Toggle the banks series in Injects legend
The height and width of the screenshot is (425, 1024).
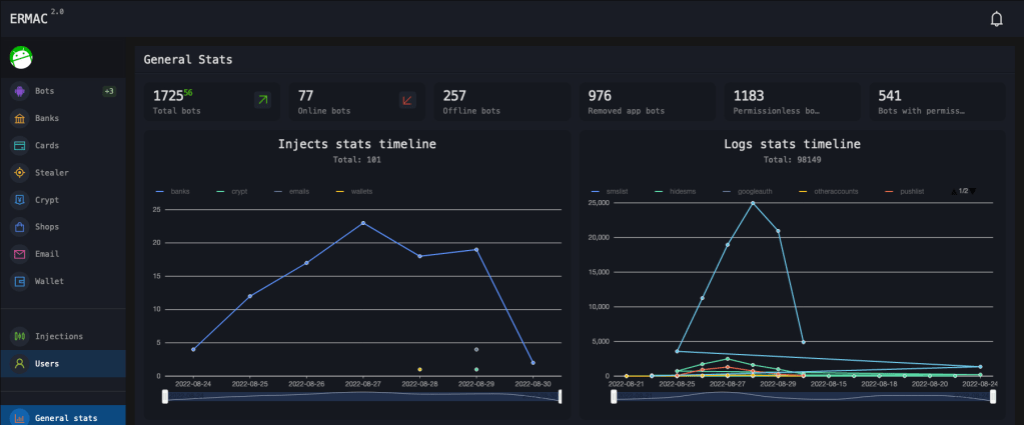(x=172, y=190)
